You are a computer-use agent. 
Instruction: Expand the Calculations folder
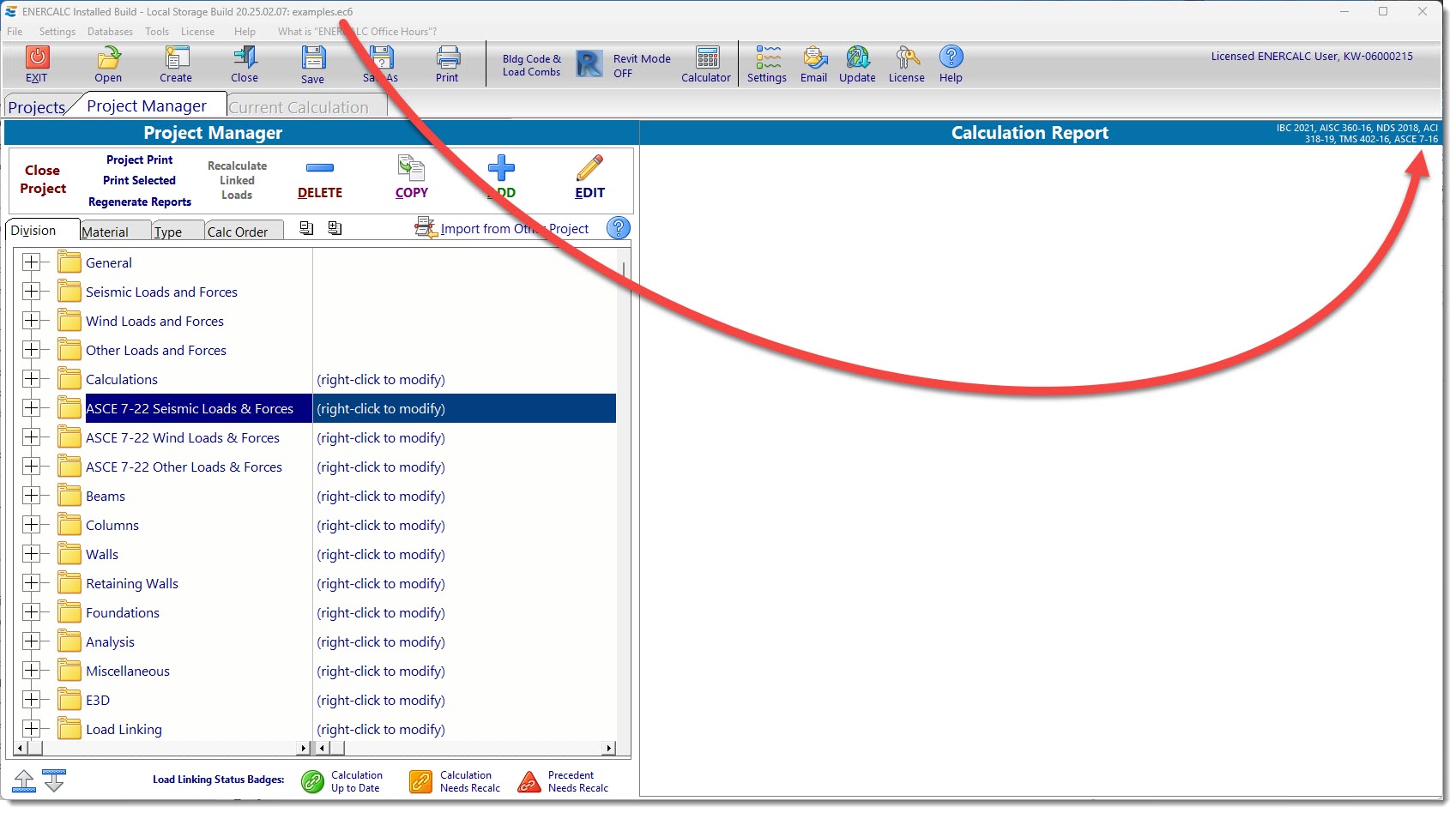(31, 379)
